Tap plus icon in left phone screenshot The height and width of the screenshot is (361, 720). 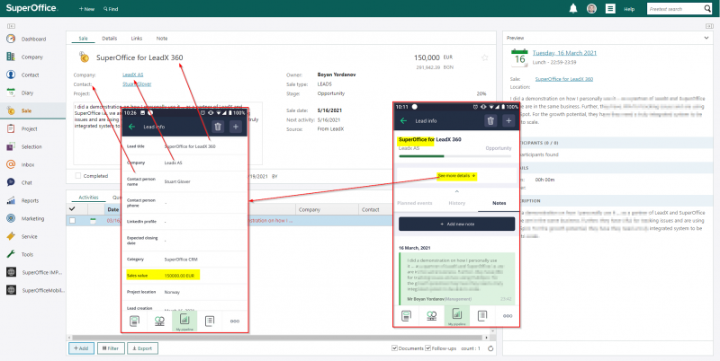(236, 126)
